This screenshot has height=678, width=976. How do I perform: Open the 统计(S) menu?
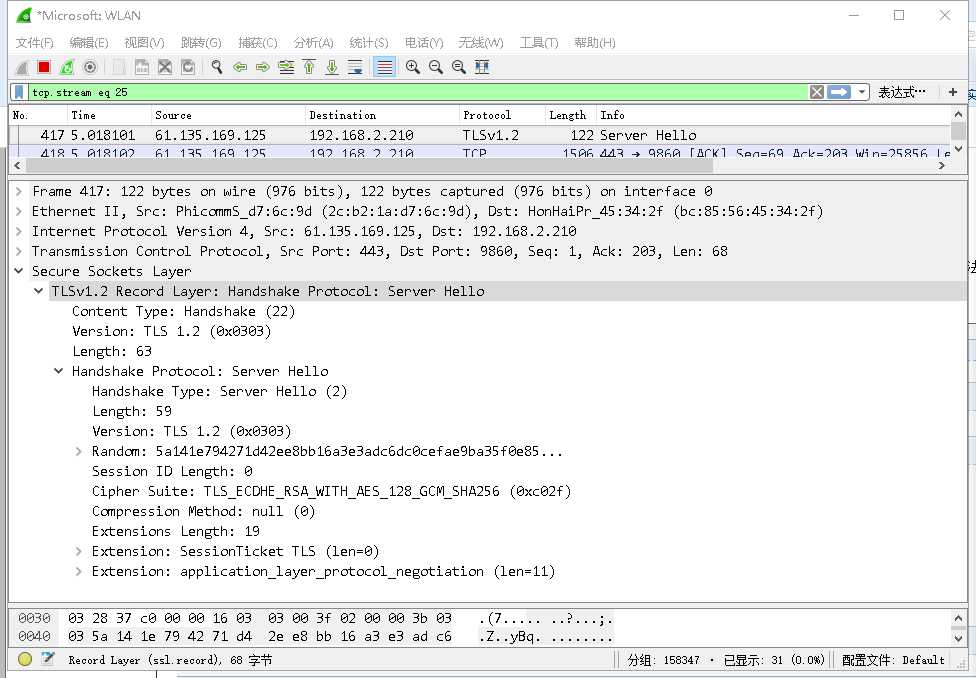click(x=369, y=42)
